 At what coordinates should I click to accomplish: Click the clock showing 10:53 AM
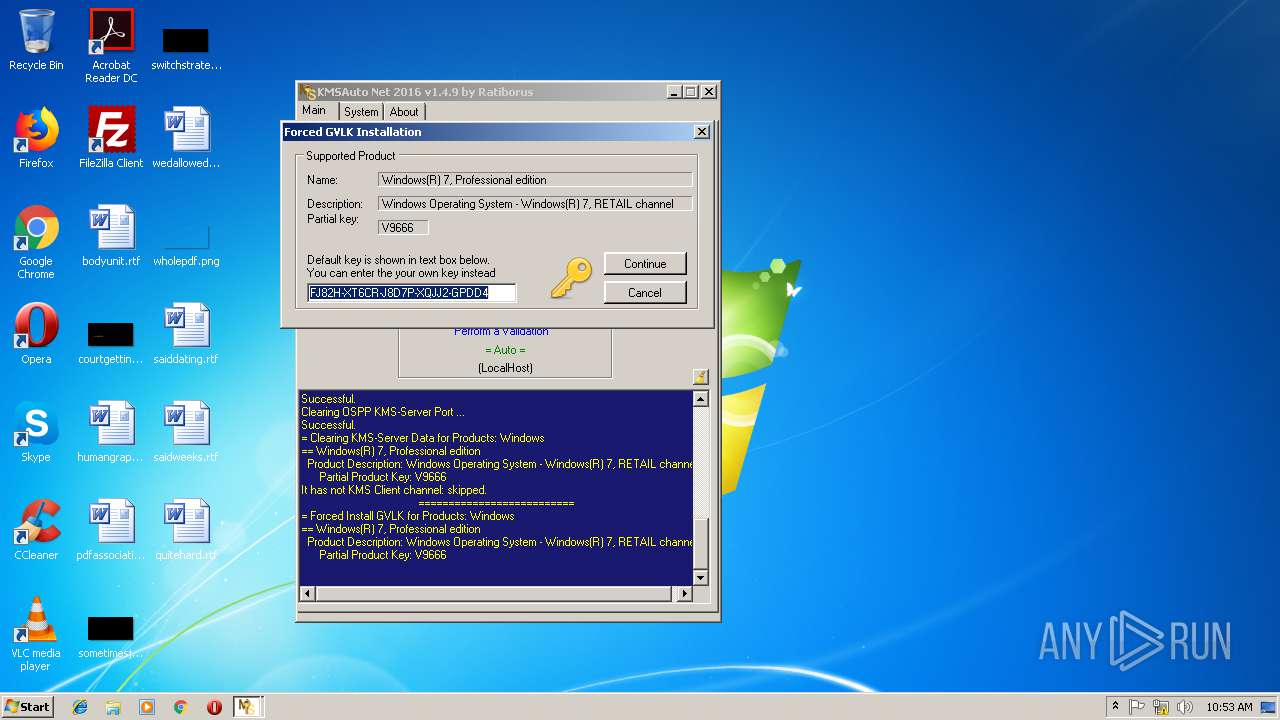click(x=1229, y=707)
